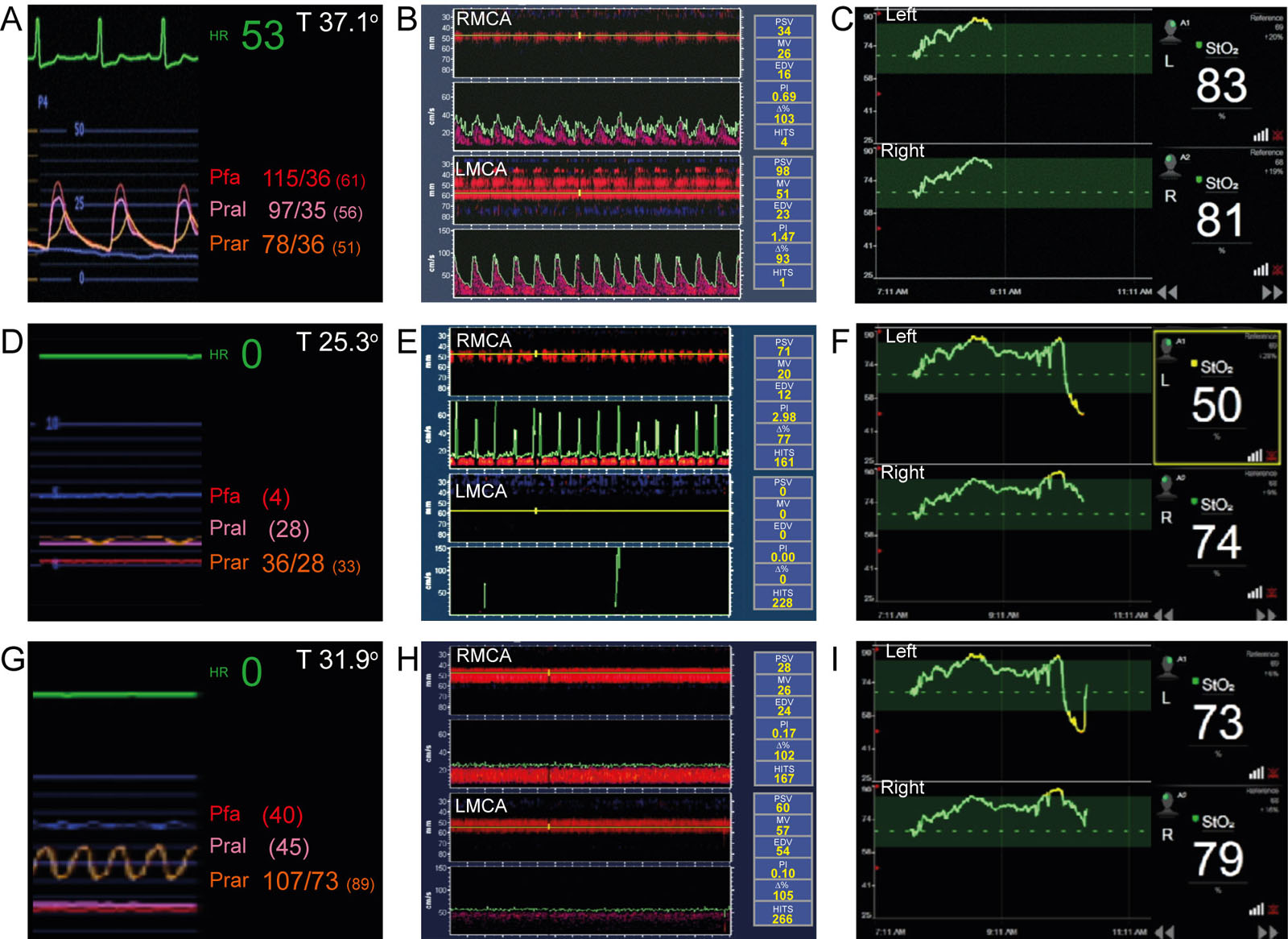Select the head sensor icon beside StO2 79
Screen dimensions: 1288x939
(1167, 804)
